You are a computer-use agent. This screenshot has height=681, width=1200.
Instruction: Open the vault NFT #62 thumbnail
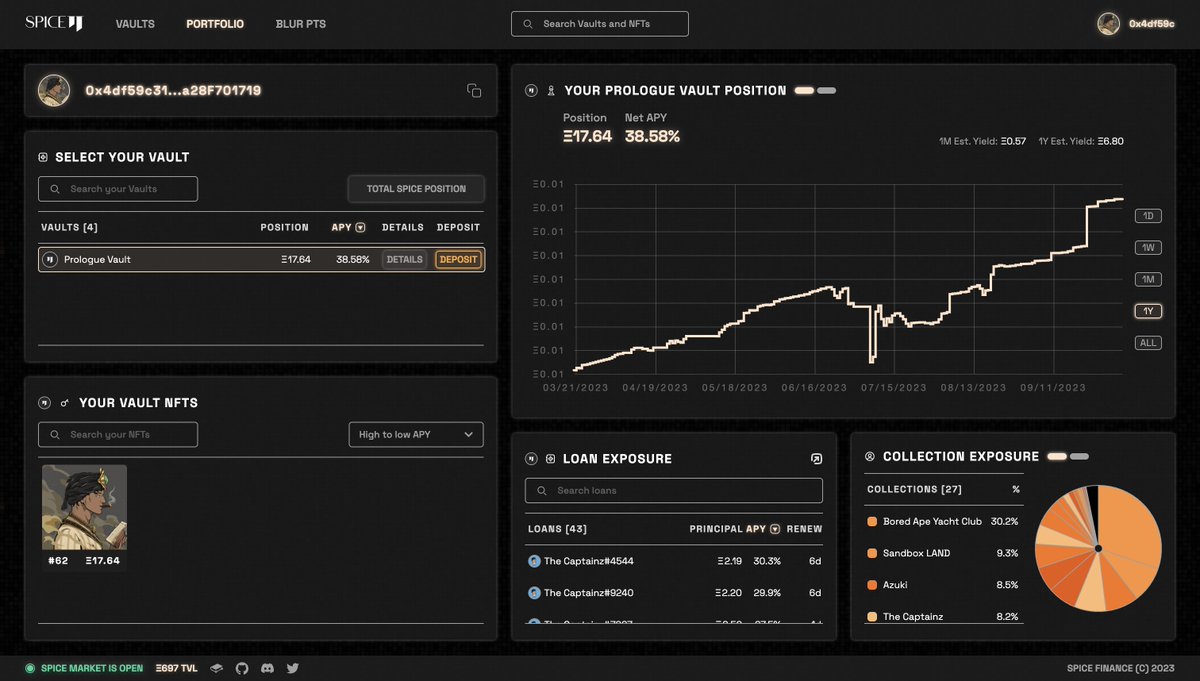click(x=84, y=507)
